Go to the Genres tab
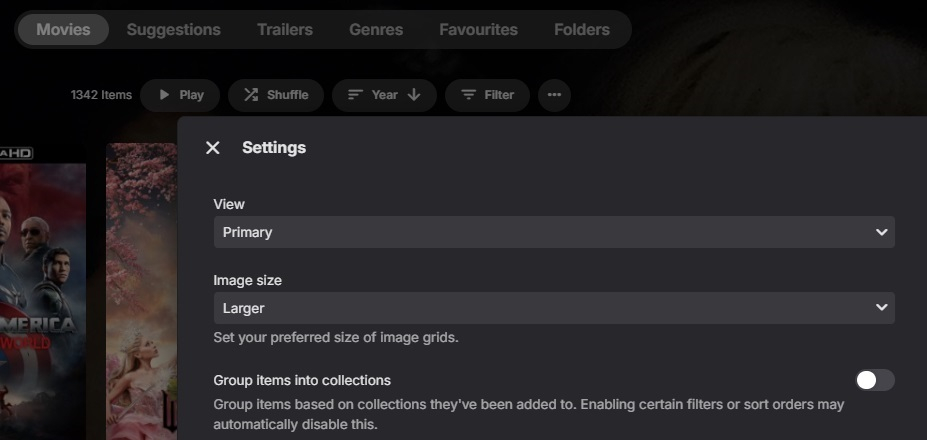 tap(376, 29)
